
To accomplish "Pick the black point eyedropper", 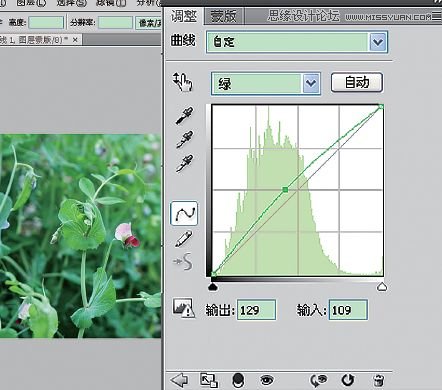I will (184, 115).
